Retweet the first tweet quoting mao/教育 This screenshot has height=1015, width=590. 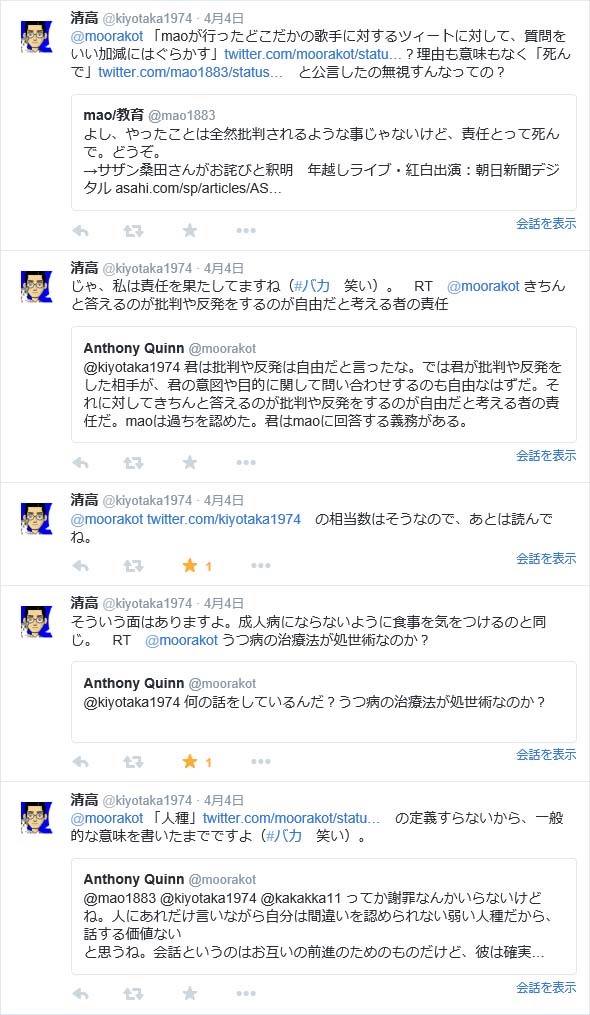133,230
